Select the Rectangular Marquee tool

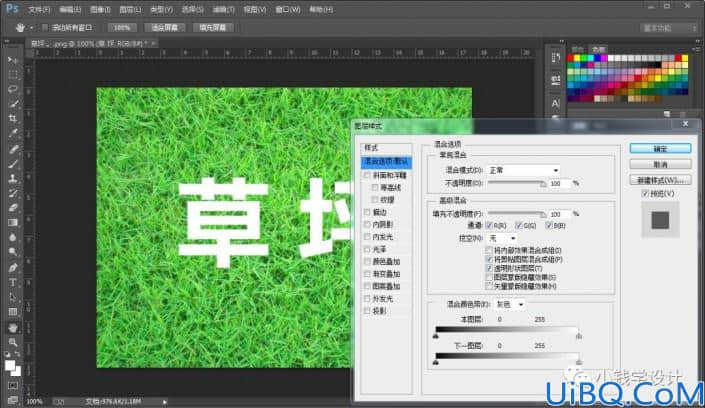13,75
